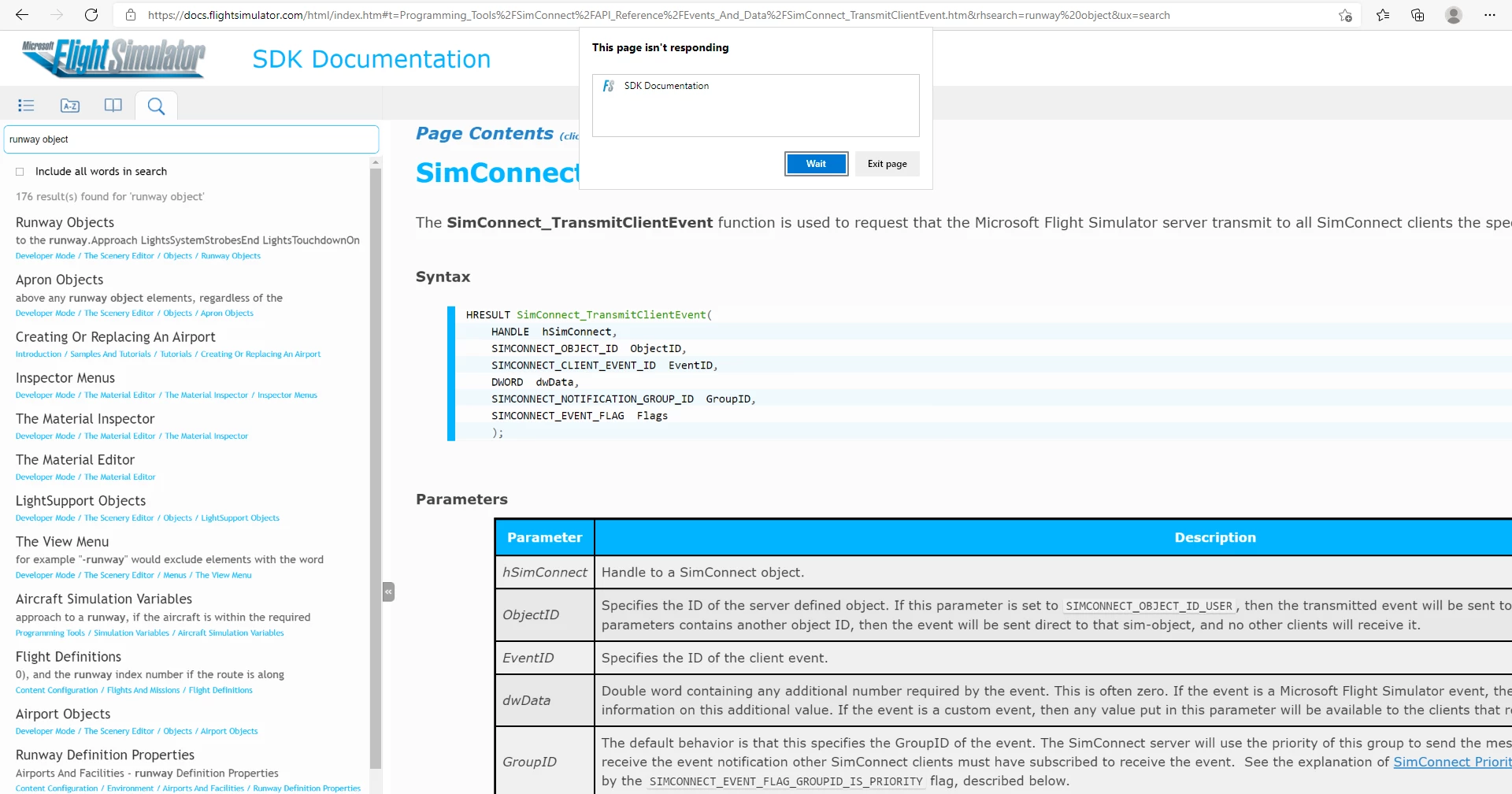
Task: Open browser Settings and more menu
Action: (1489, 15)
